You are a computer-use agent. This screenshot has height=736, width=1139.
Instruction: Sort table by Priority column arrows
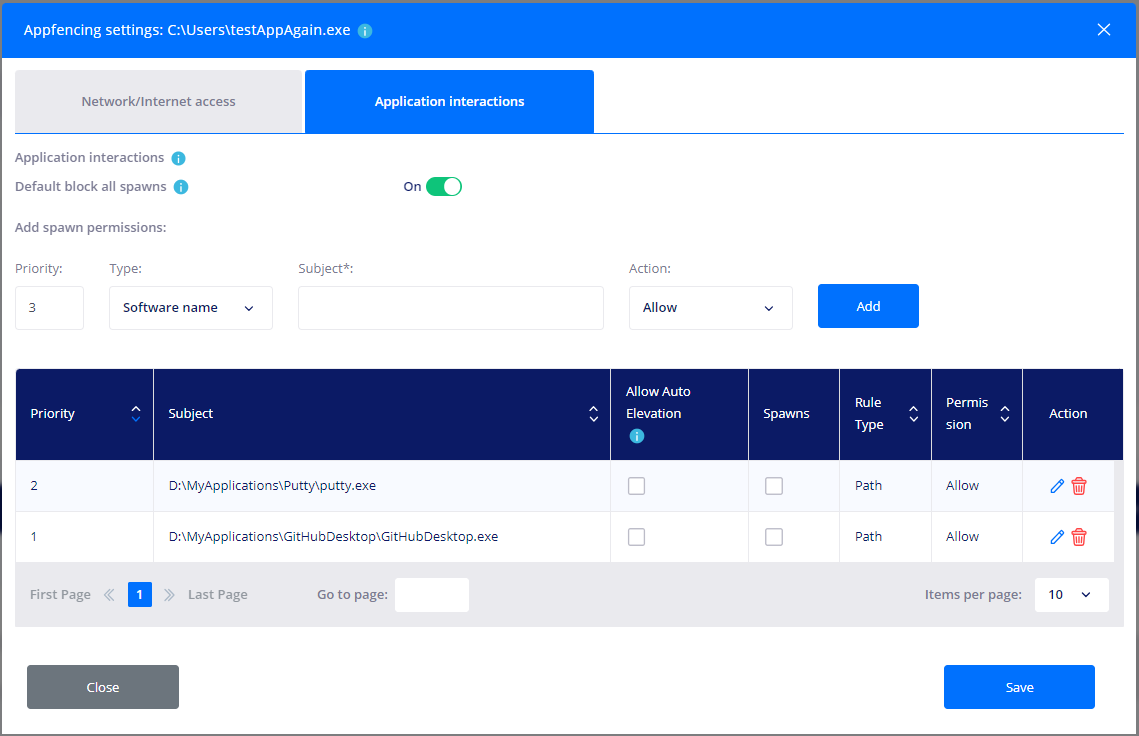point(136,414)
